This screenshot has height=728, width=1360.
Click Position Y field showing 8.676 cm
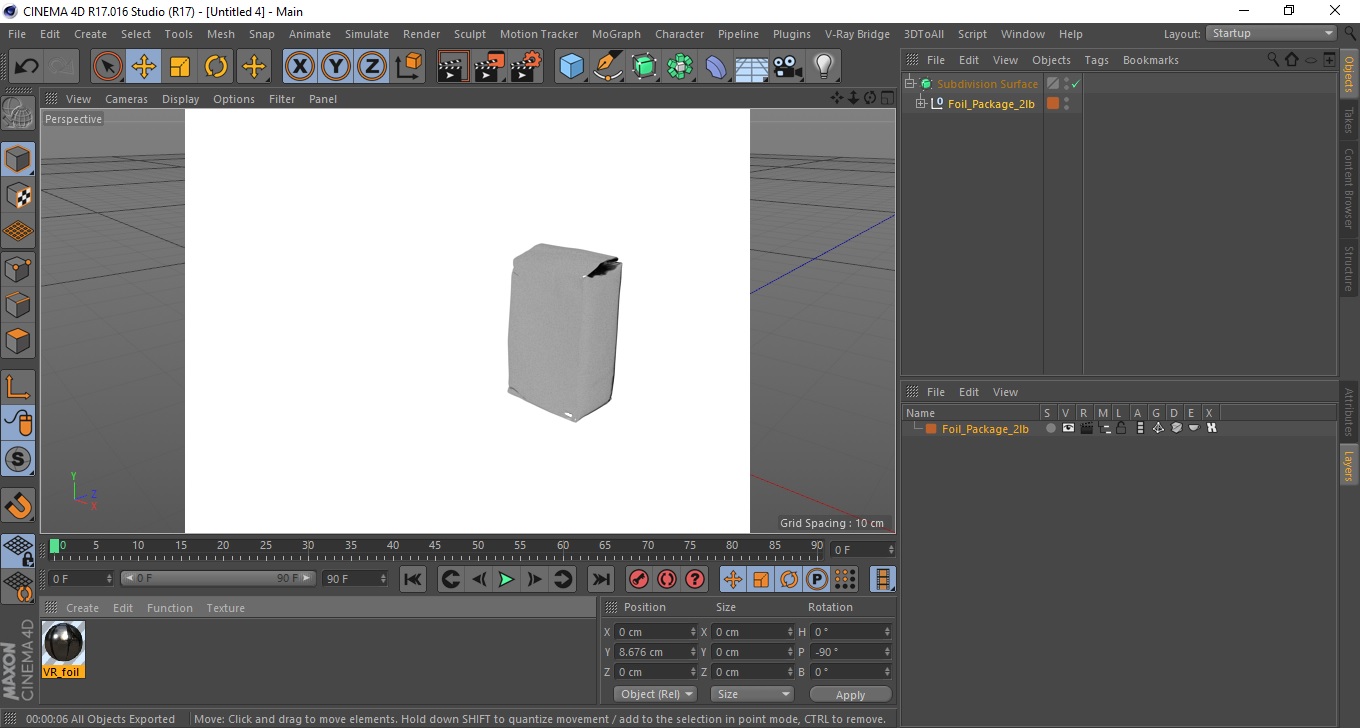click(656, 652)
